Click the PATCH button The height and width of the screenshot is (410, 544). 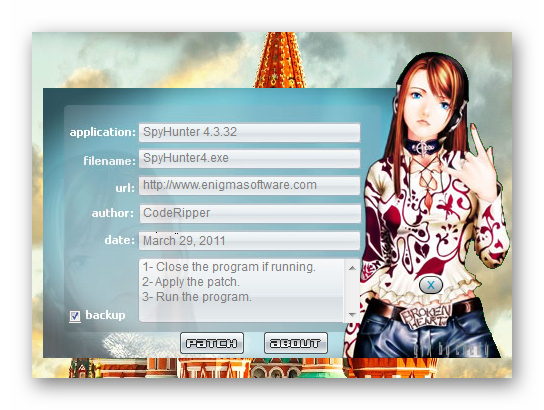212,343
